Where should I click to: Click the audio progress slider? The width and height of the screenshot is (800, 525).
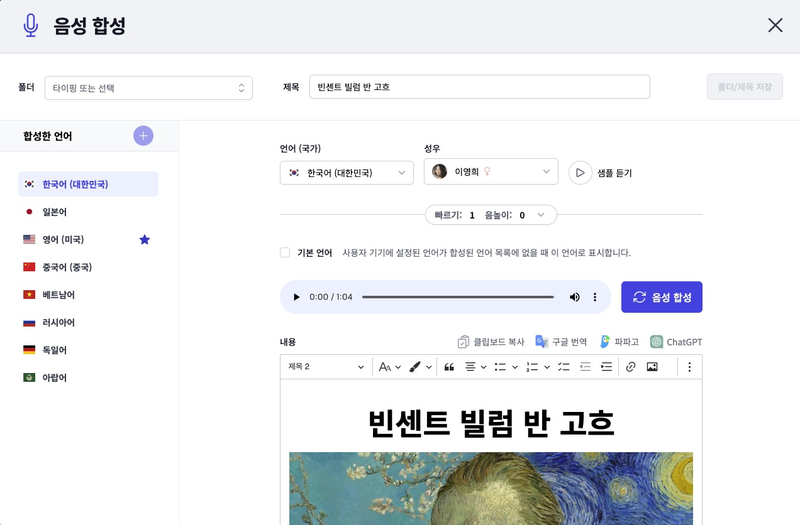click(458, 297)
